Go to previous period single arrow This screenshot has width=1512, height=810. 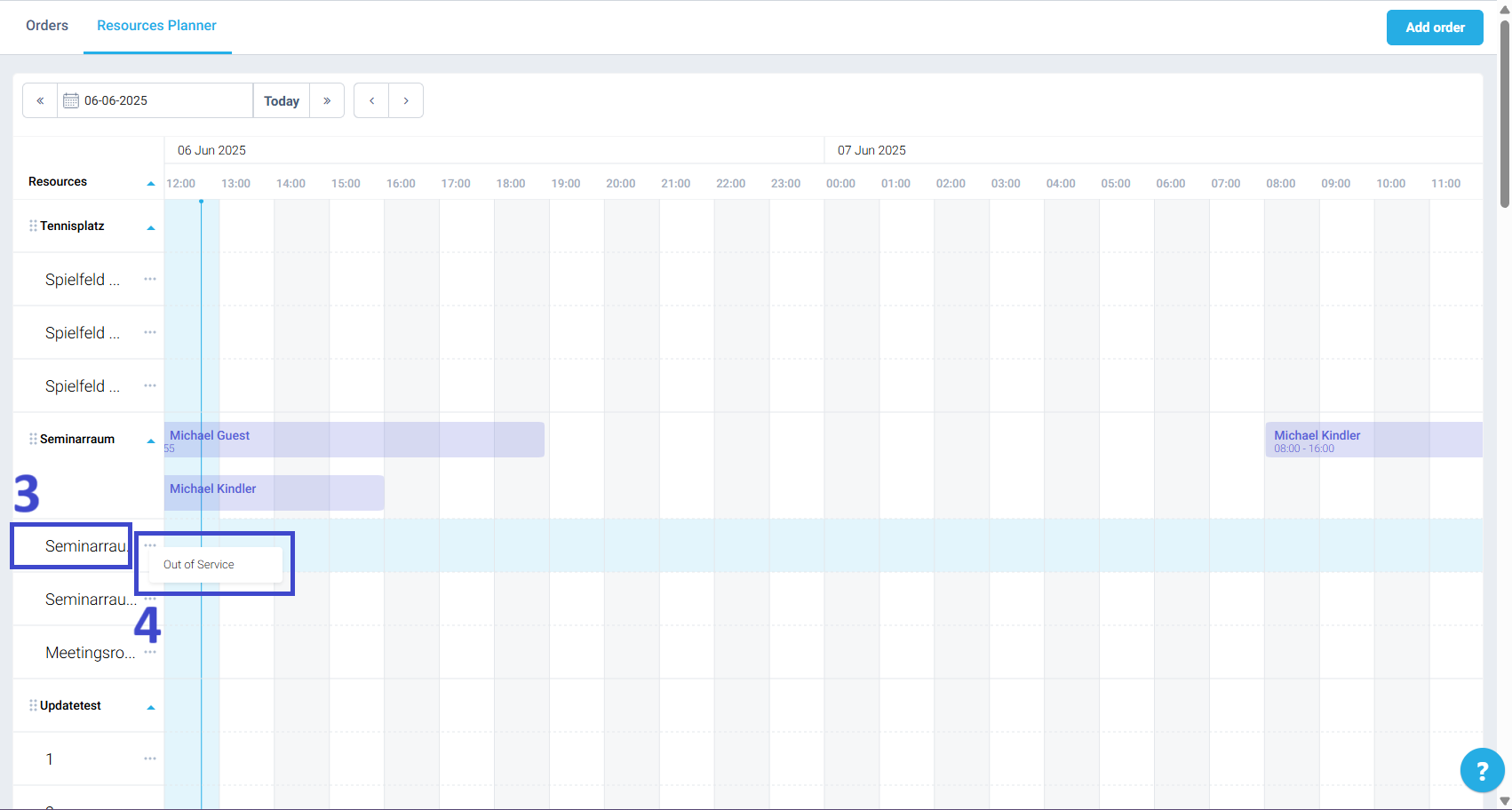coord(371,100)
